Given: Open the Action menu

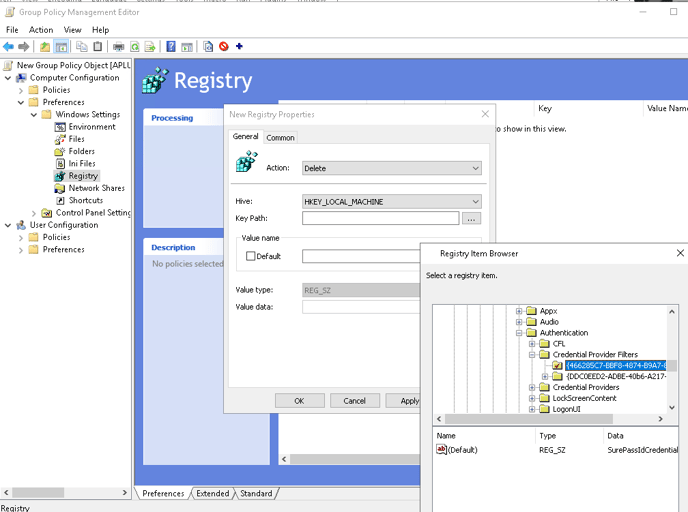Looking at the screenshot, I should pyautogui.click(x=41, y=30).
